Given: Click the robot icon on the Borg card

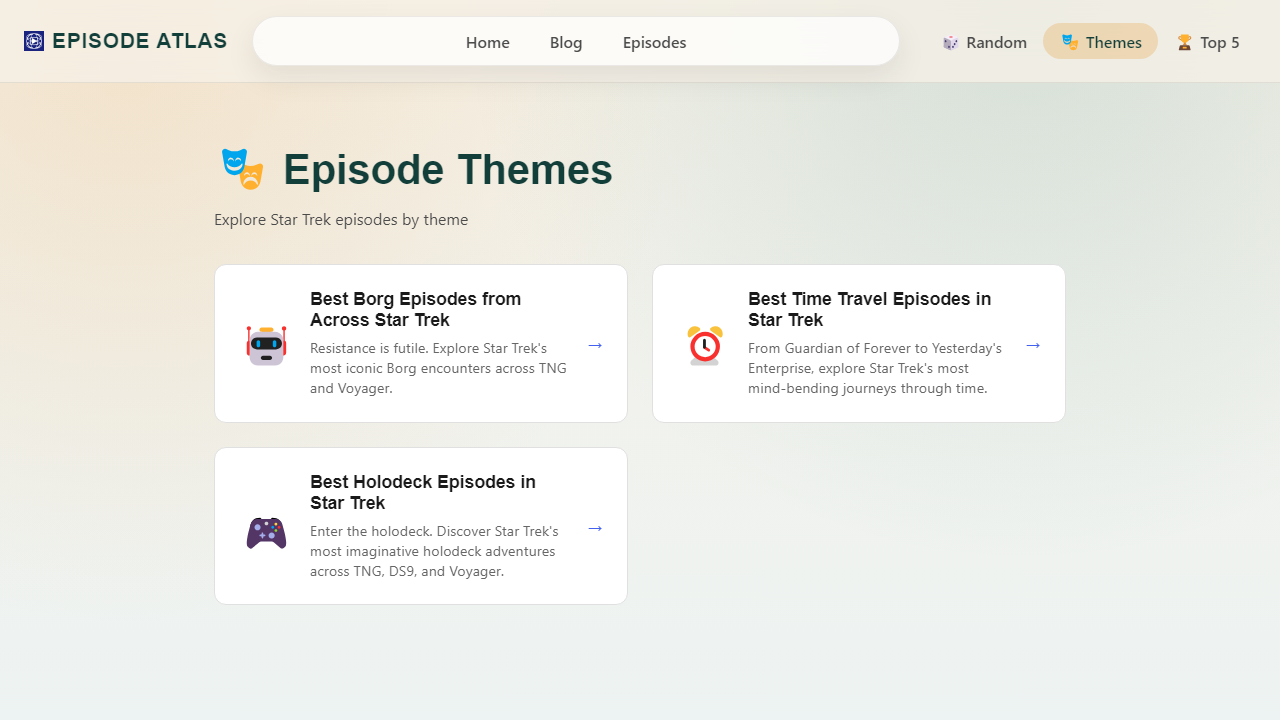Looking at the screenshot, I should (266, 344).
